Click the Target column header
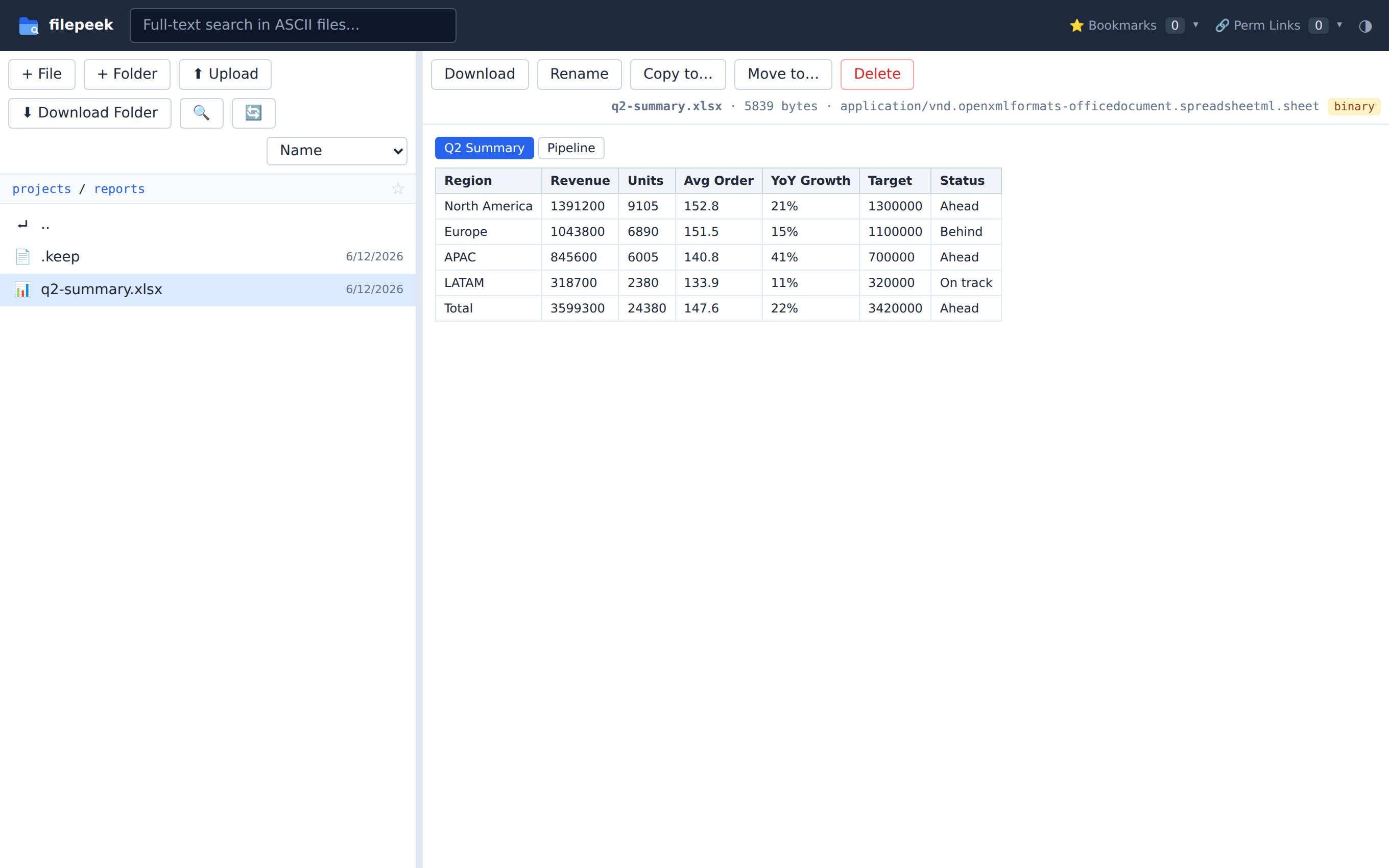Screen dimensions: 1389x868 [895, 181]
